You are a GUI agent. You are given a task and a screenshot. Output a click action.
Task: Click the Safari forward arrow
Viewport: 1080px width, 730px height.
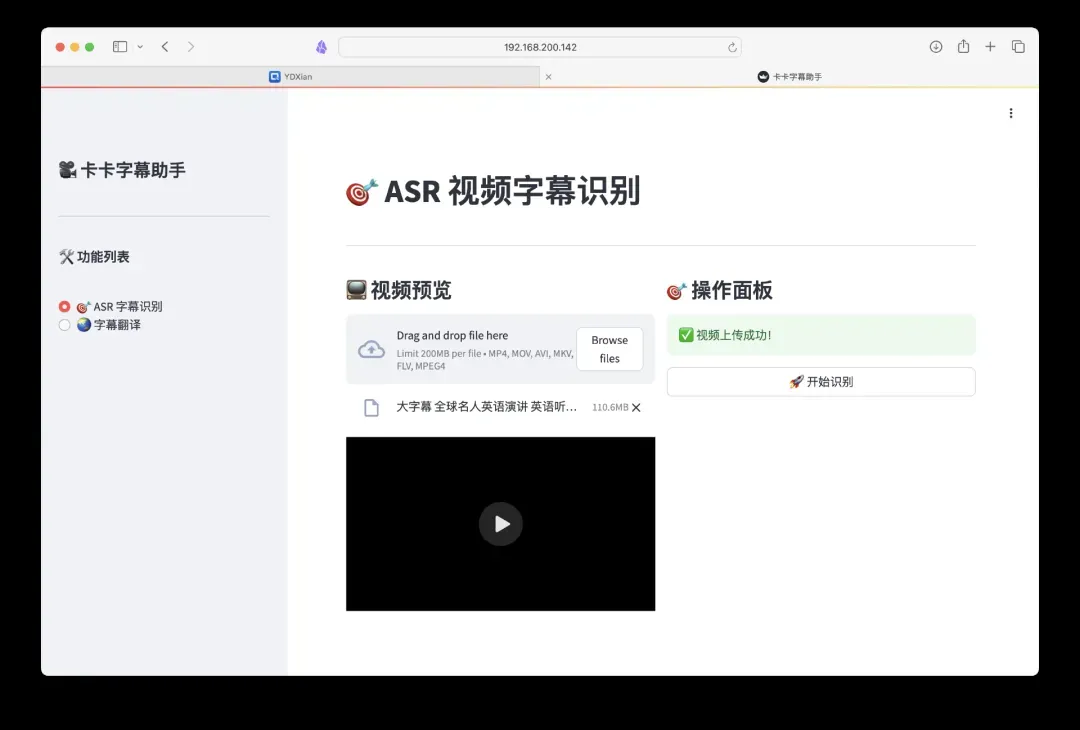click(191, 47)
